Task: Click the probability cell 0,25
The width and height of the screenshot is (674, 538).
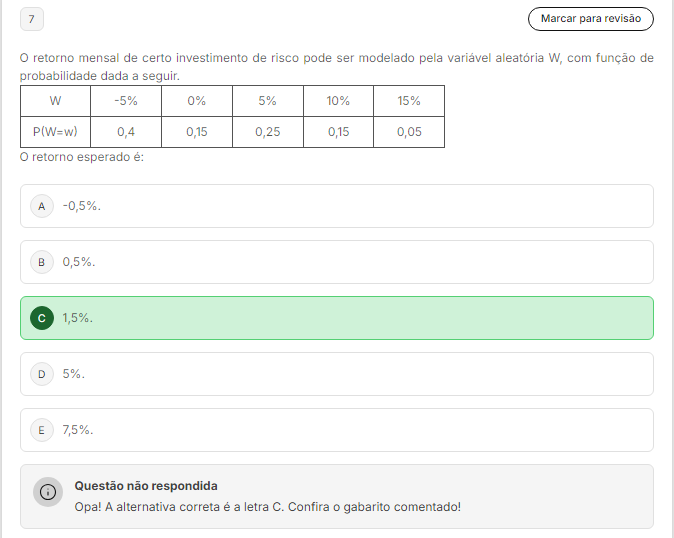Action: tap(267, 132)
